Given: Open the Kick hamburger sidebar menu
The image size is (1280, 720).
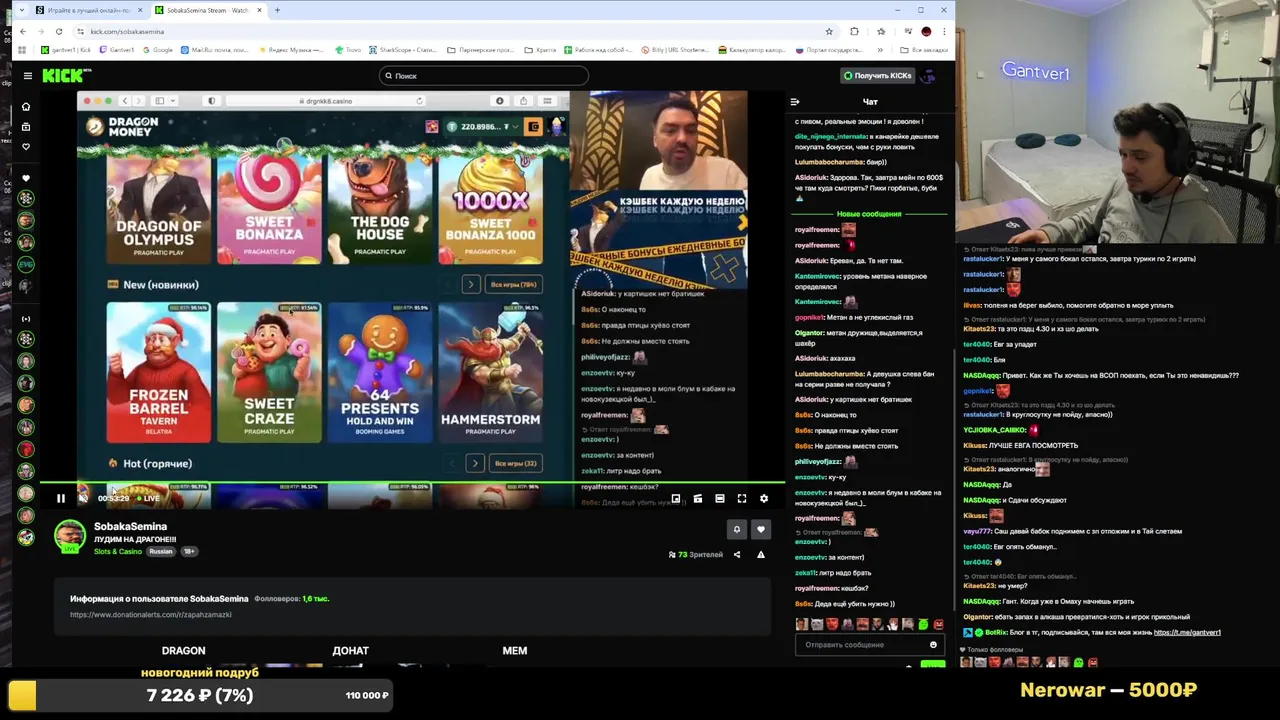Looking at the screenshot, I should point(27,75).
